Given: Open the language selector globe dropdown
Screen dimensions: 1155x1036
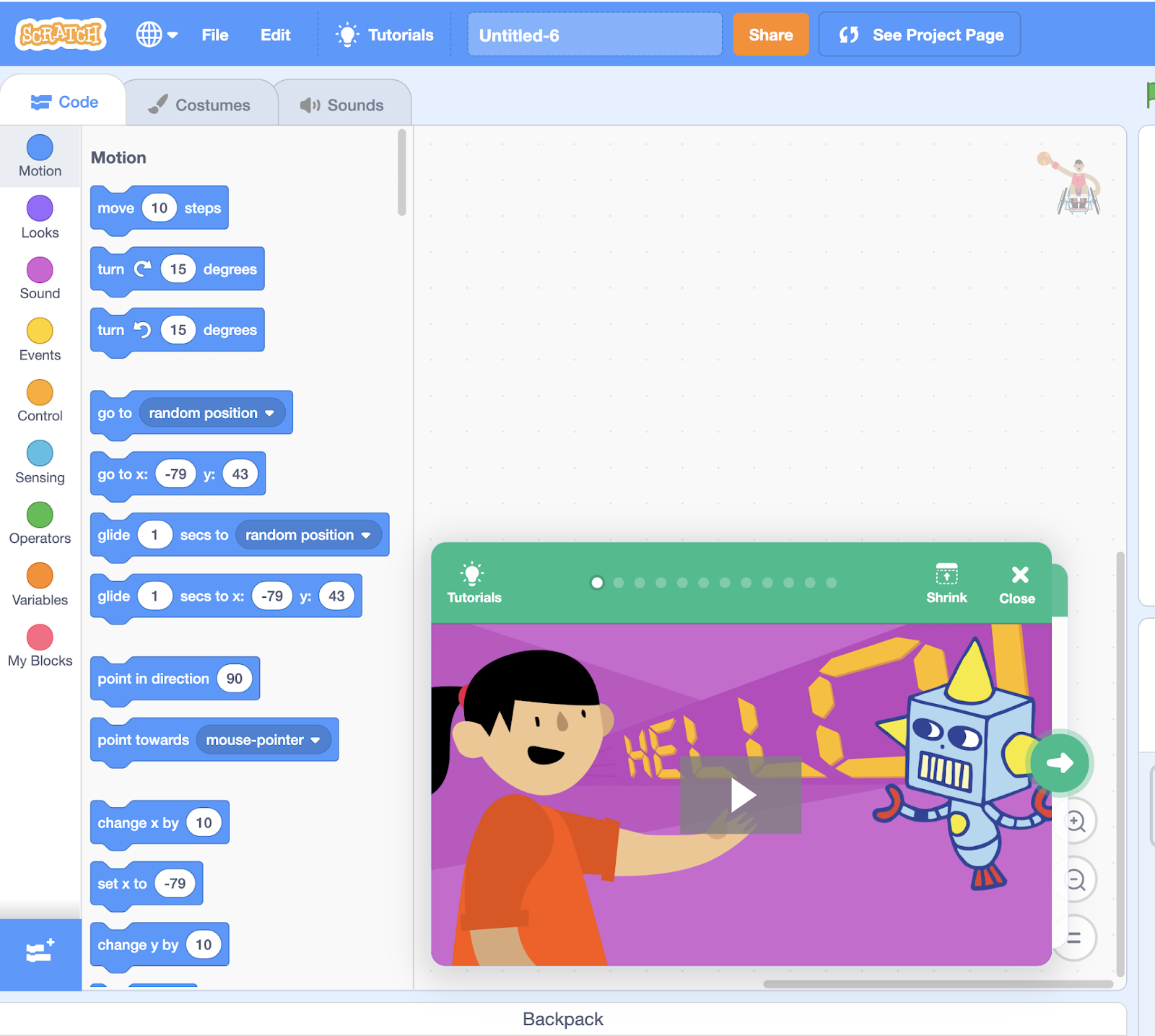Looking at the screenshot, I should 154,34.
